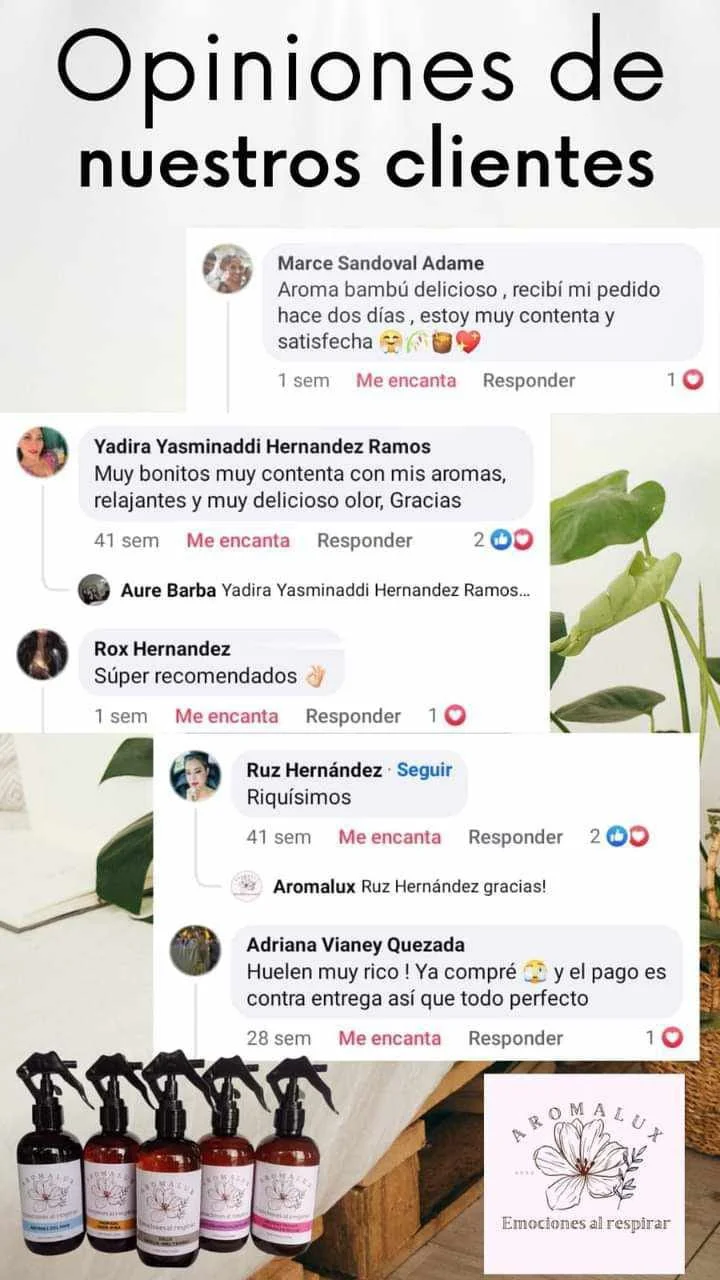
Task: Expand Aure Barba's reply to Yadira
Action: 325,590
